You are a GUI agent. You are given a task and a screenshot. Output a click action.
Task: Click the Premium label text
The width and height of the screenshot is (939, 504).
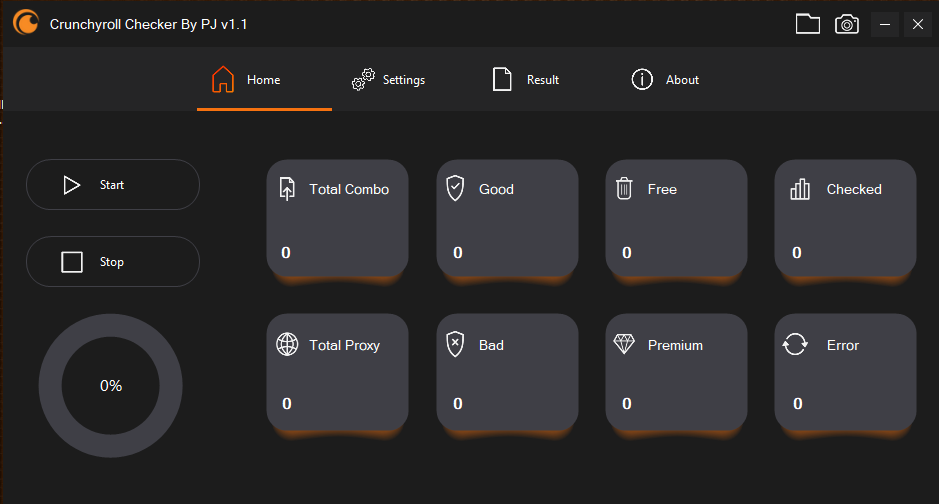tap(676, 345)
